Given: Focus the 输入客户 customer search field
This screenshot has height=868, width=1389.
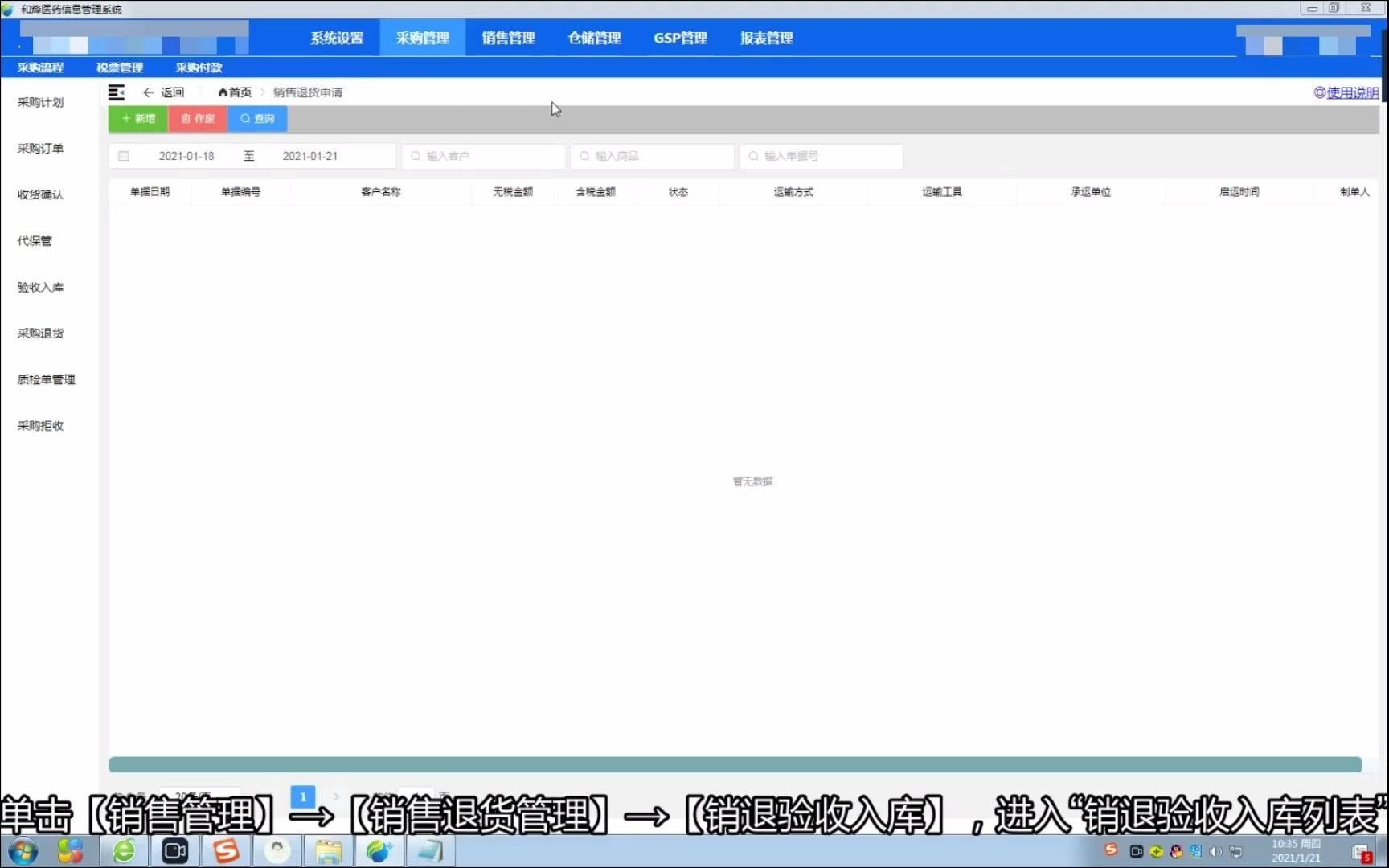Looking at the screenshot, I should [x=484, y=156].
